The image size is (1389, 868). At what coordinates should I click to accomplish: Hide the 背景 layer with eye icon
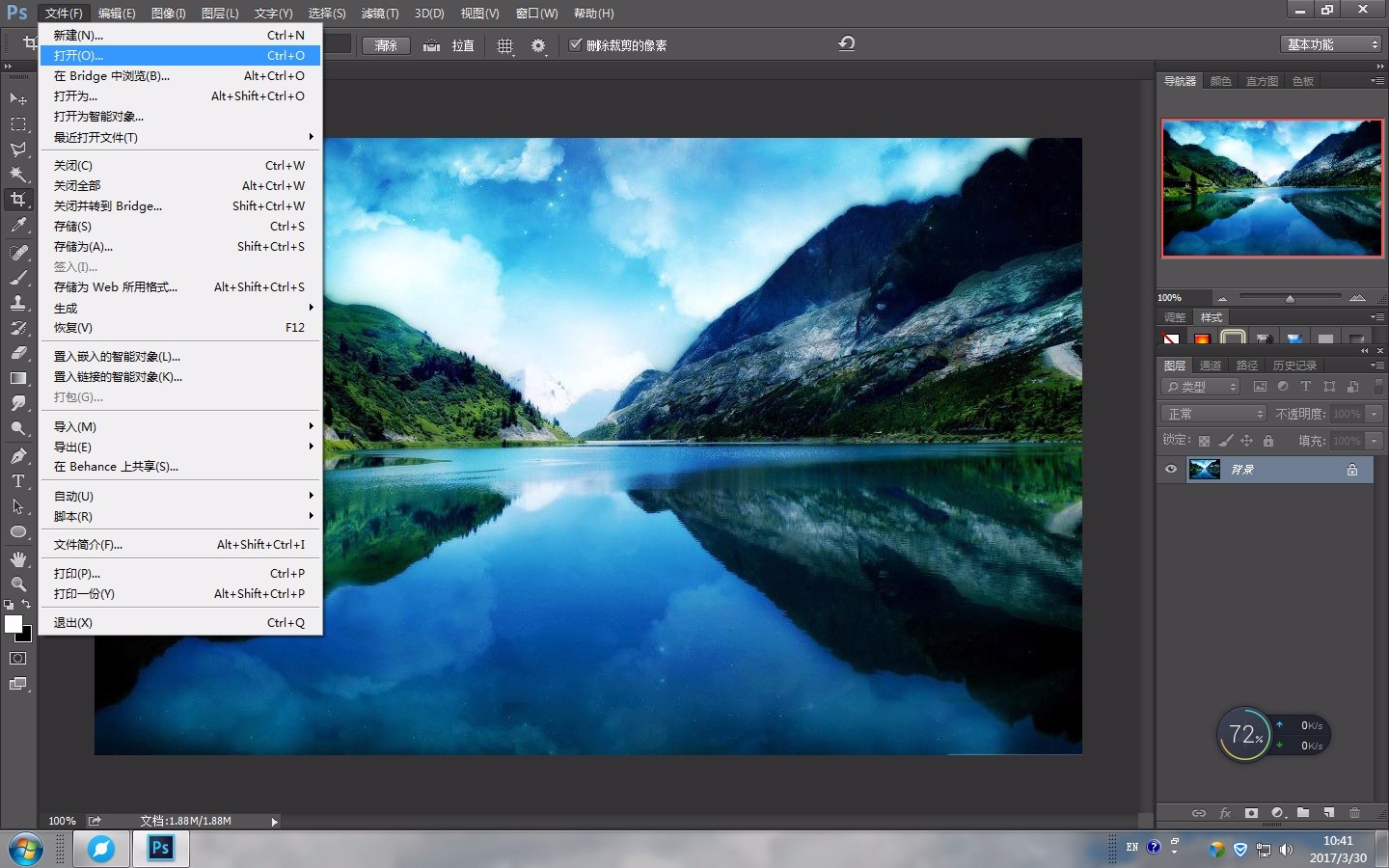tap(1171, 470)
